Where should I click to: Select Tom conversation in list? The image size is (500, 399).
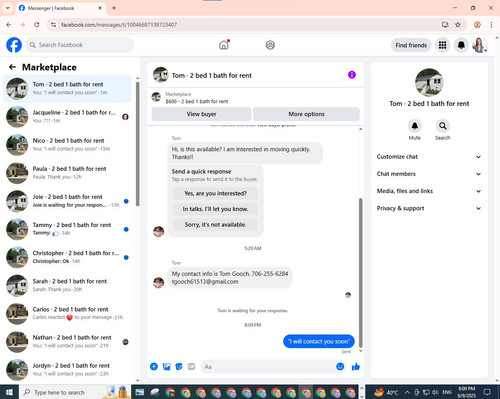(68, 88)
